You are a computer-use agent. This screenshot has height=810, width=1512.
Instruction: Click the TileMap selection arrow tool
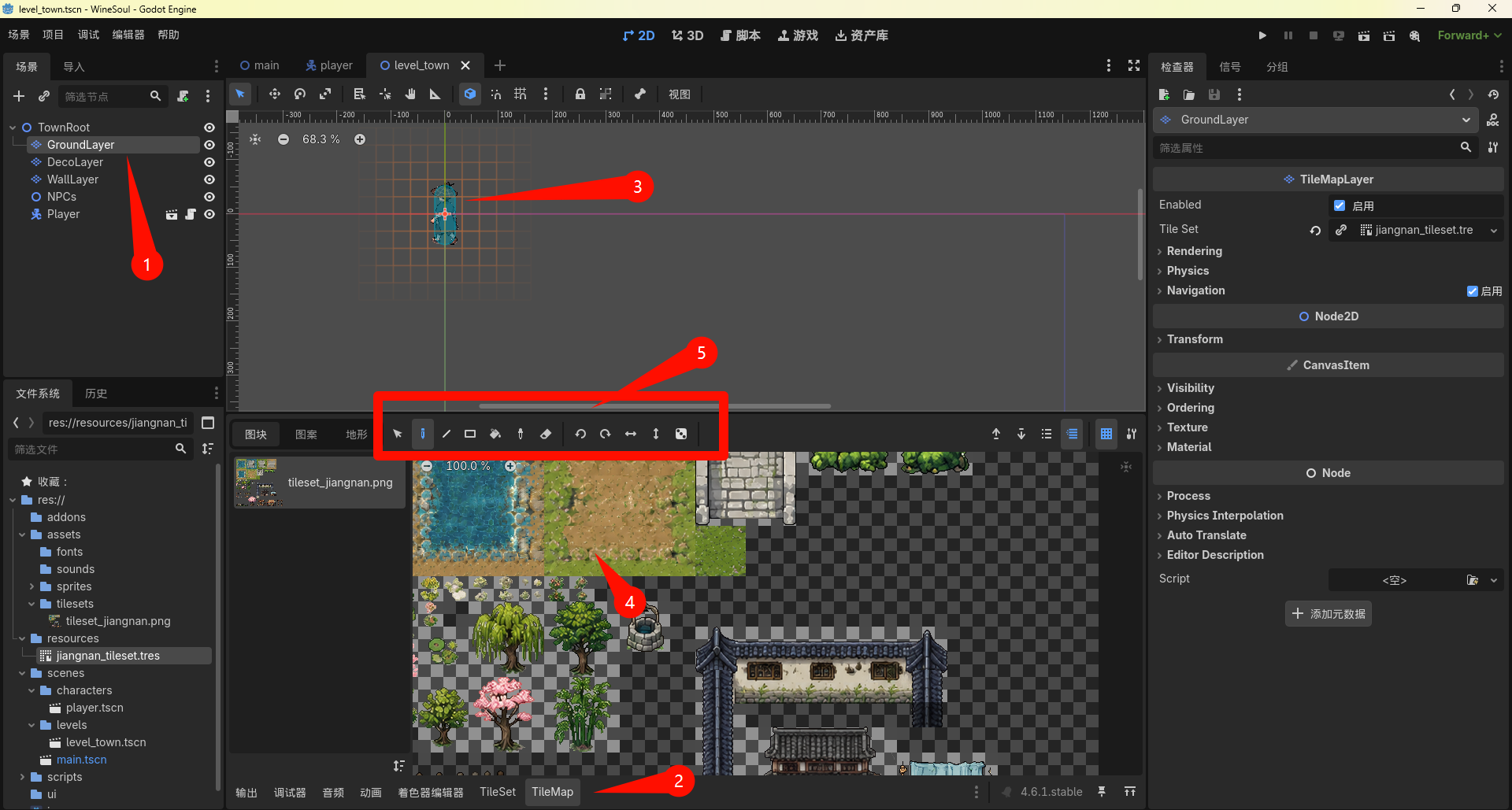coord(398,434)
